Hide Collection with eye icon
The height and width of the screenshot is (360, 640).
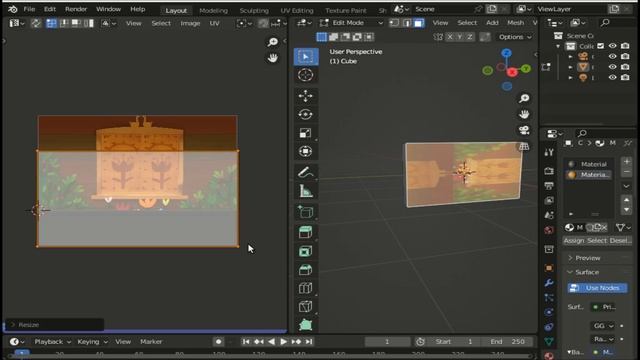point(613,46)
